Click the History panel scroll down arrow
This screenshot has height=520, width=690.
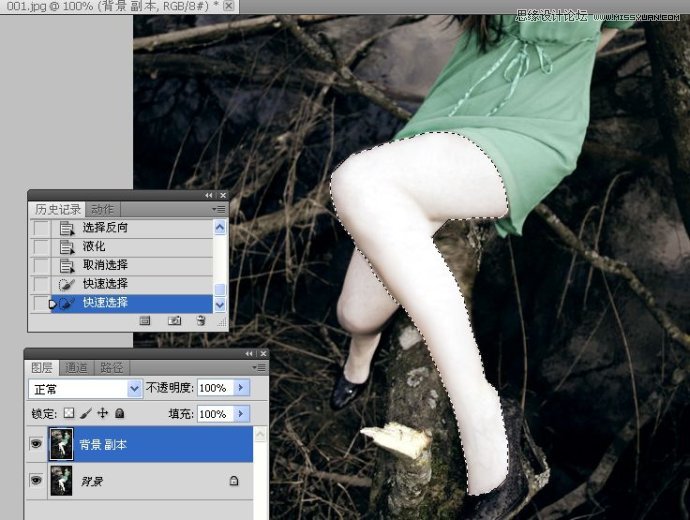point(220,304)
